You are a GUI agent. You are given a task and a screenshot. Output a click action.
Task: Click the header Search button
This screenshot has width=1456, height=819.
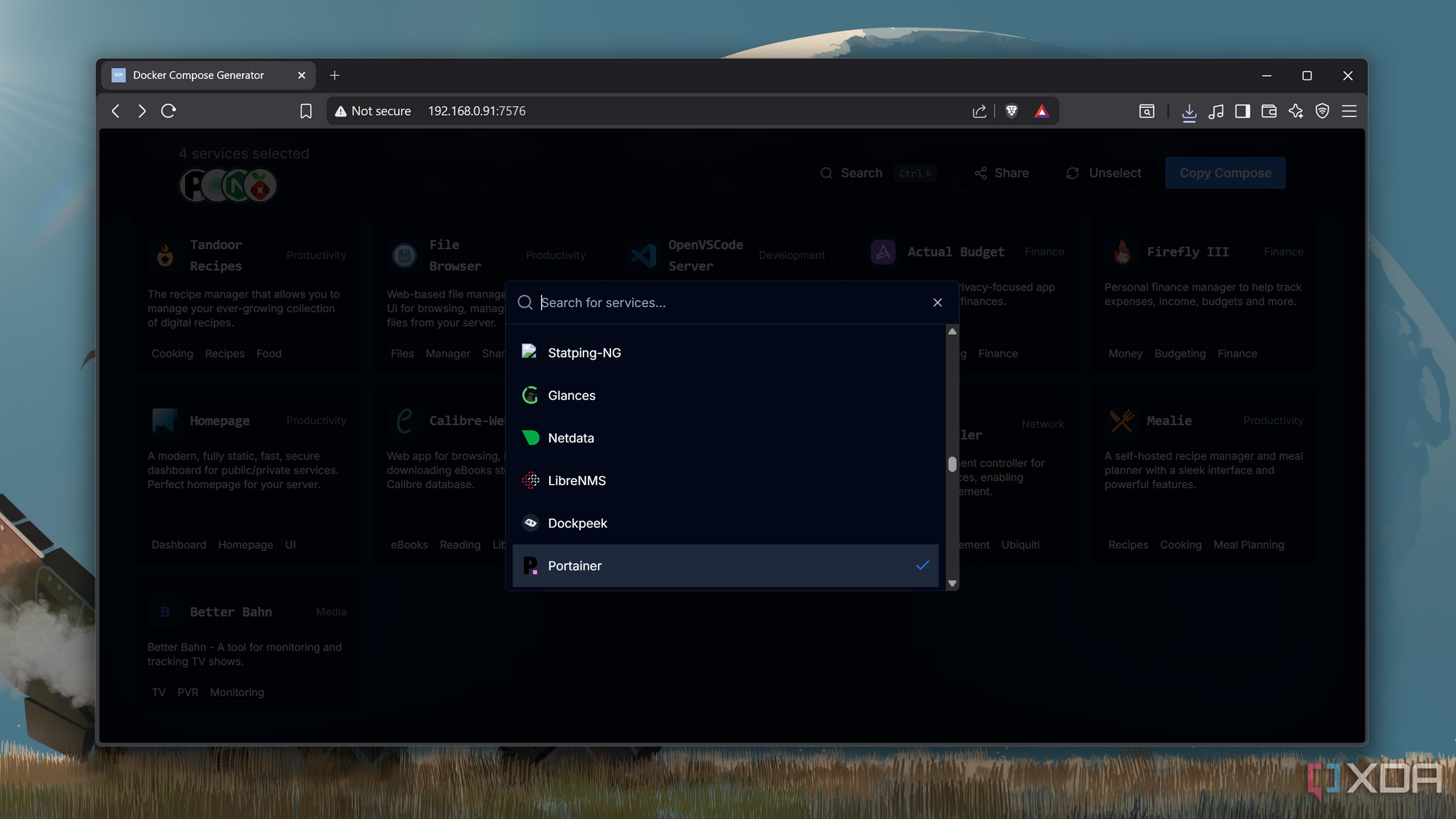878,173
